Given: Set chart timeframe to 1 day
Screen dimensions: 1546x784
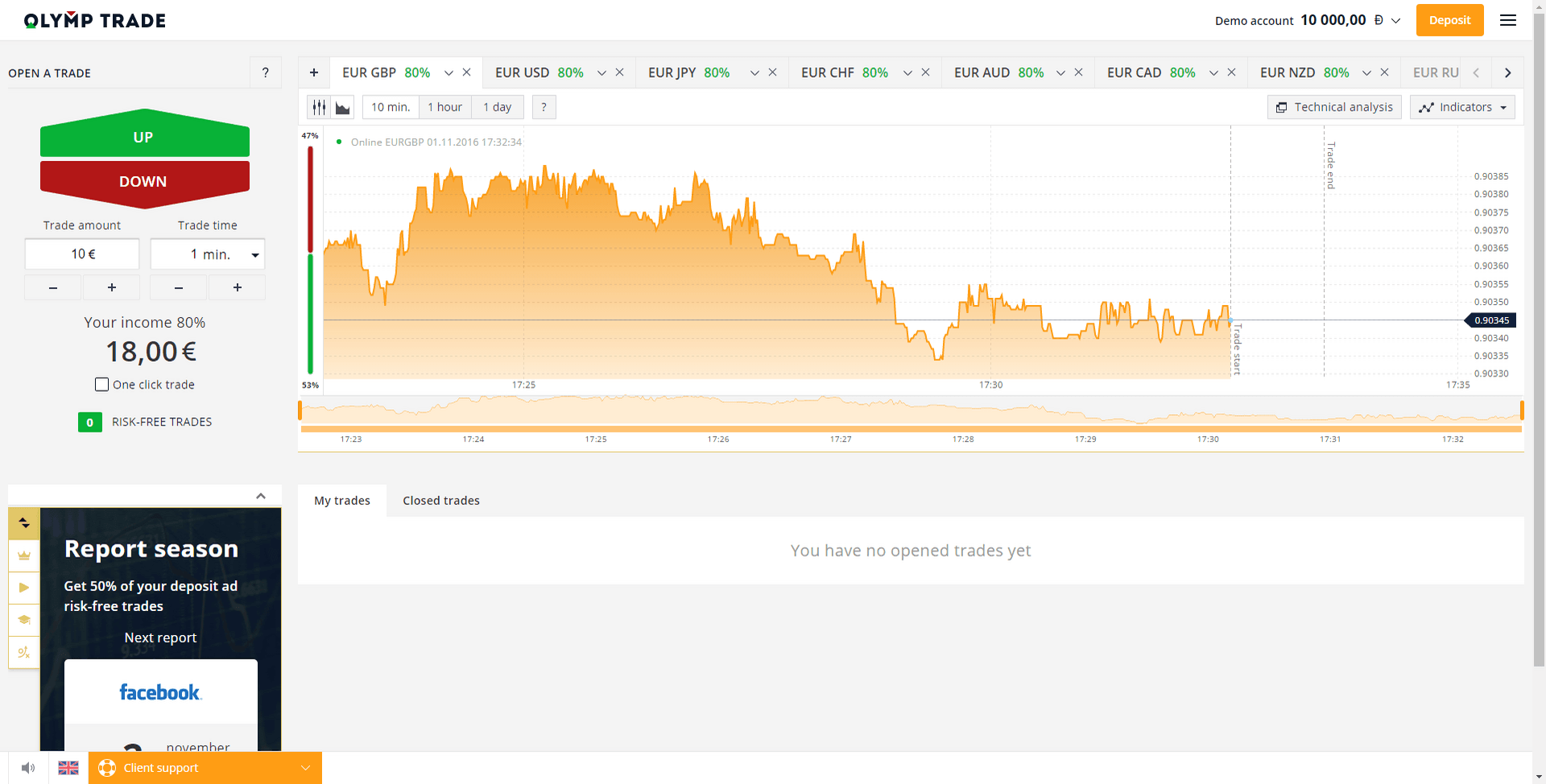Looking at the screenshot, I should [x=498, y=107].
